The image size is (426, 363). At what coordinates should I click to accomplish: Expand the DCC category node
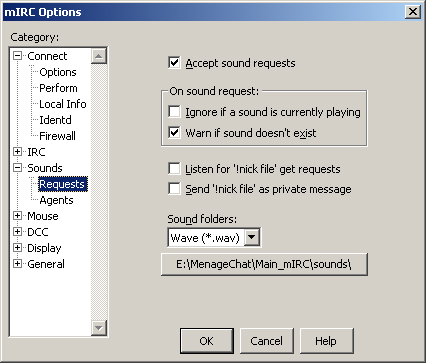[18, 232]
